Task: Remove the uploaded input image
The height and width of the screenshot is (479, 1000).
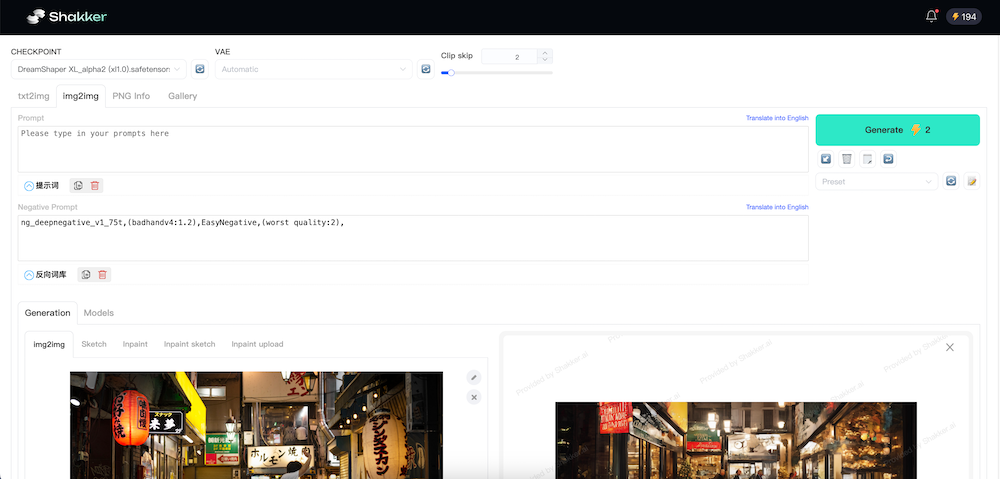Action: tap(474, 397)
